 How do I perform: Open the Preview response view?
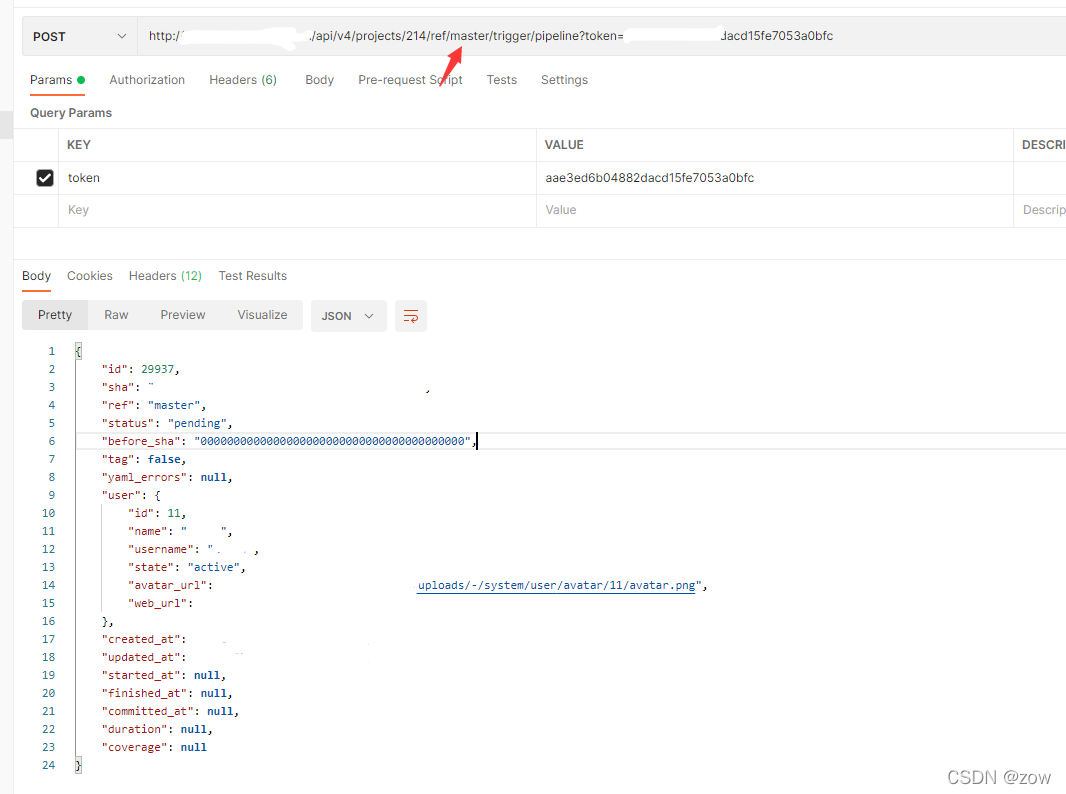[x=182, y=314]
